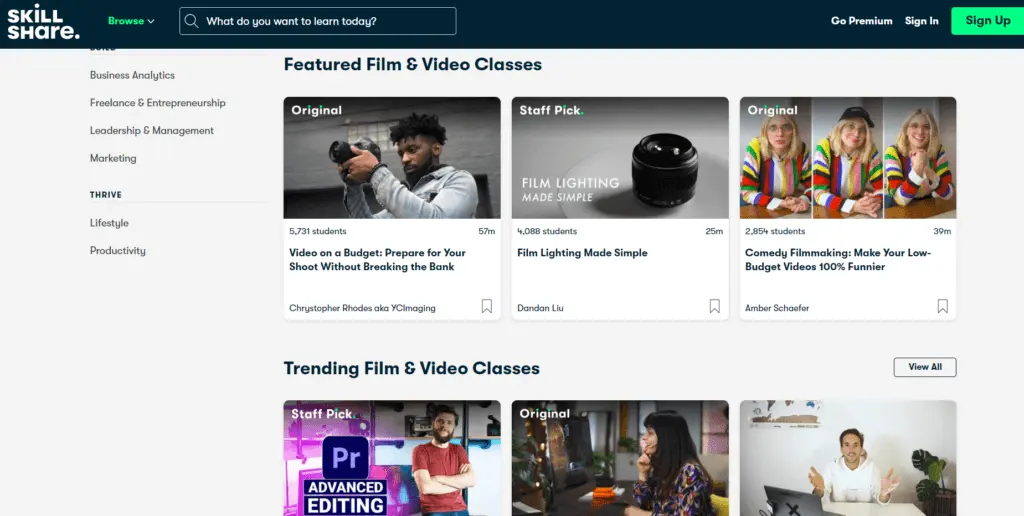This screenshot has height=516, width=1024.
Task: Click the THRIVE section heading
Action: 106,195
